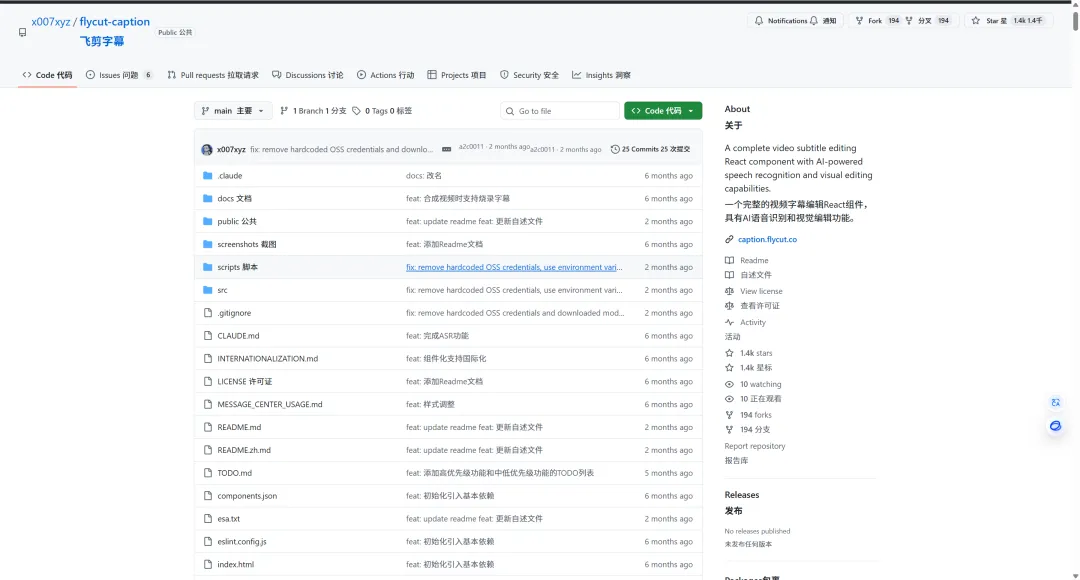Open the Releases section heading

tap(741, 495)
